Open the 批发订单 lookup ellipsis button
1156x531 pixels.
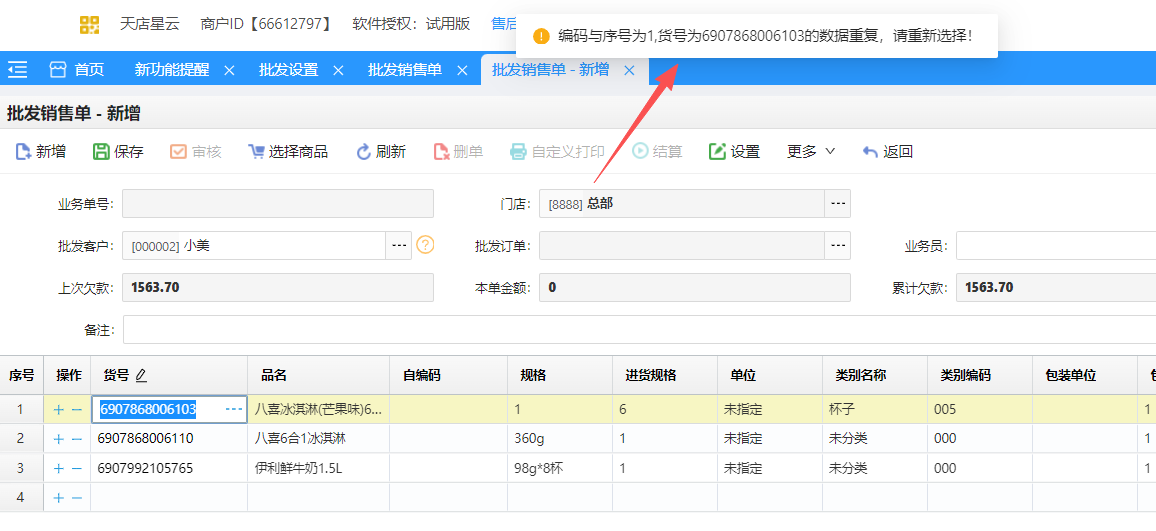tap(837, 245)
